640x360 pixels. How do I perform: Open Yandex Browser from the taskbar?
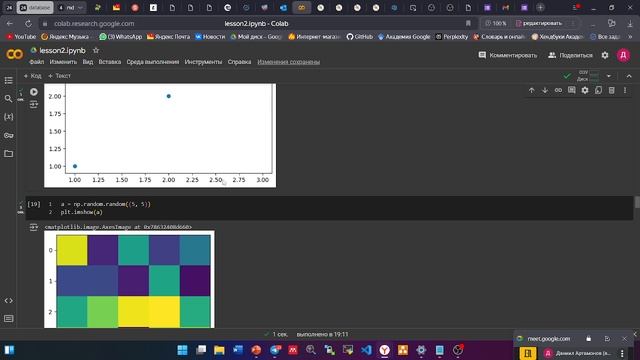384,350
